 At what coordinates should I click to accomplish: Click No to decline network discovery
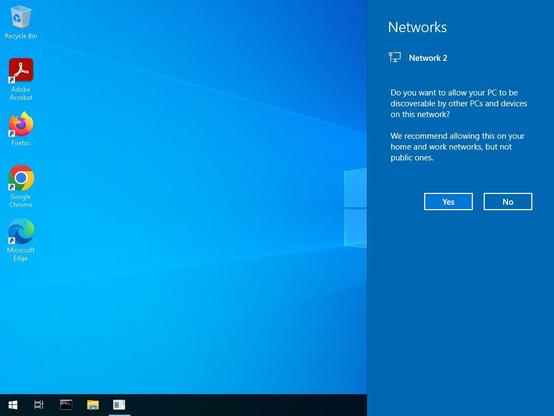(508, 201)
